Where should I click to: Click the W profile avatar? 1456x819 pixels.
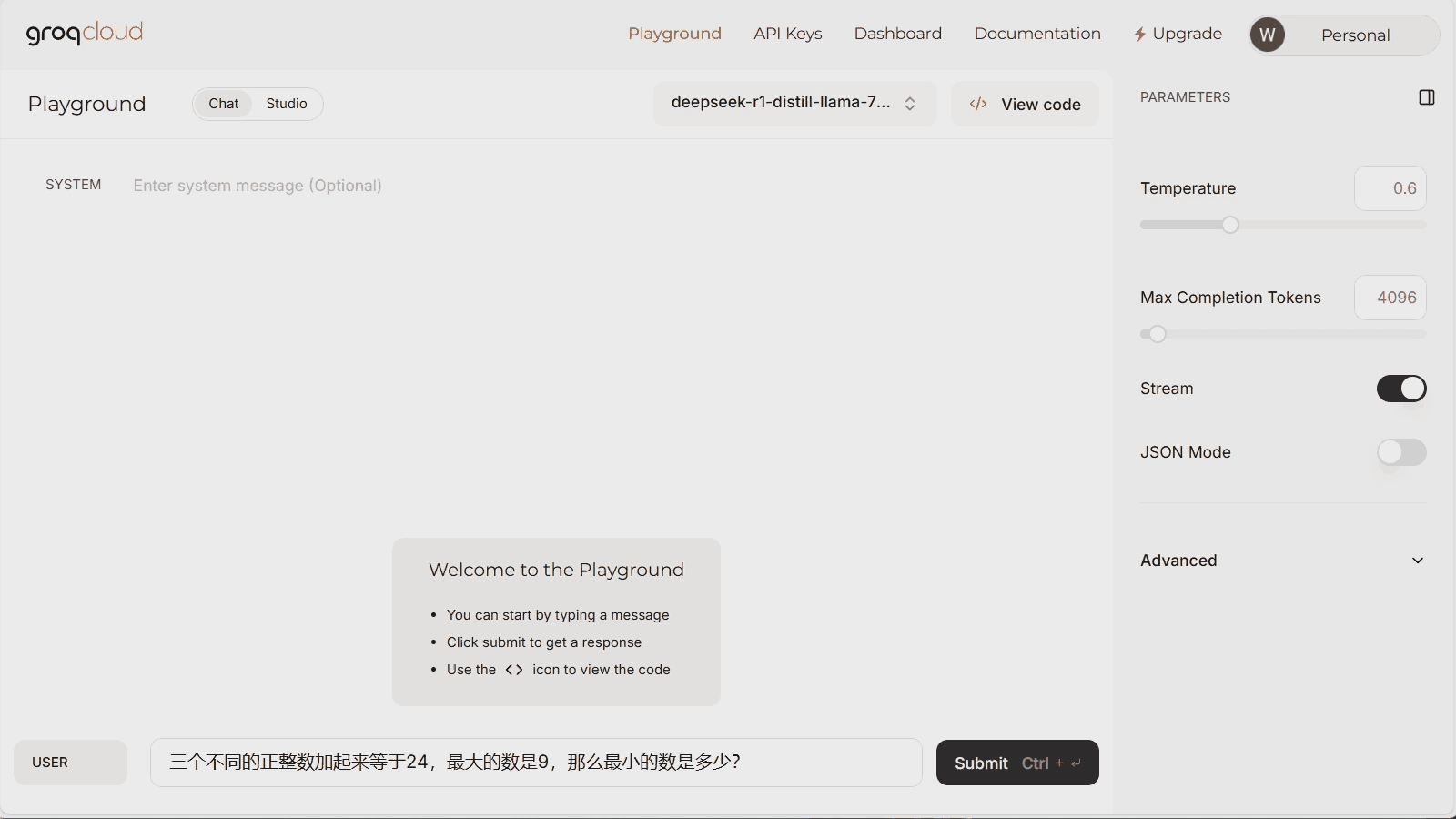pyautogui.click(x=1267, y=35)
